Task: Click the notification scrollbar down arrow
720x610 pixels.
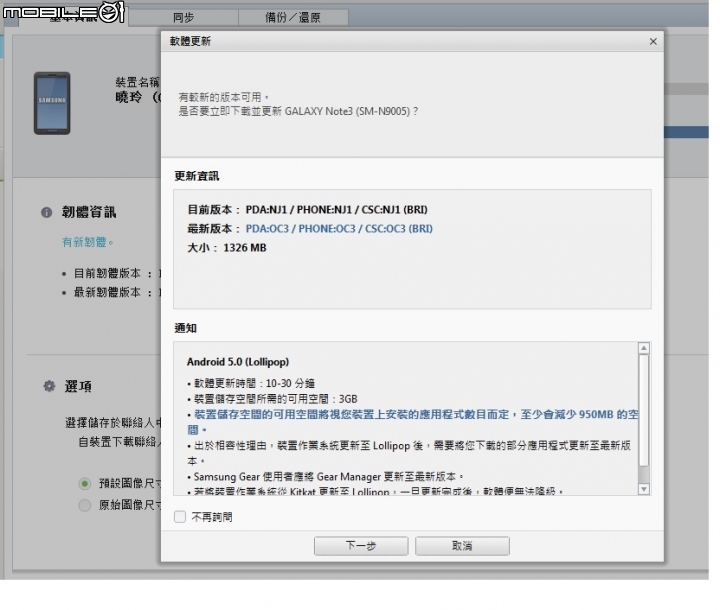Action: (644, 489)
